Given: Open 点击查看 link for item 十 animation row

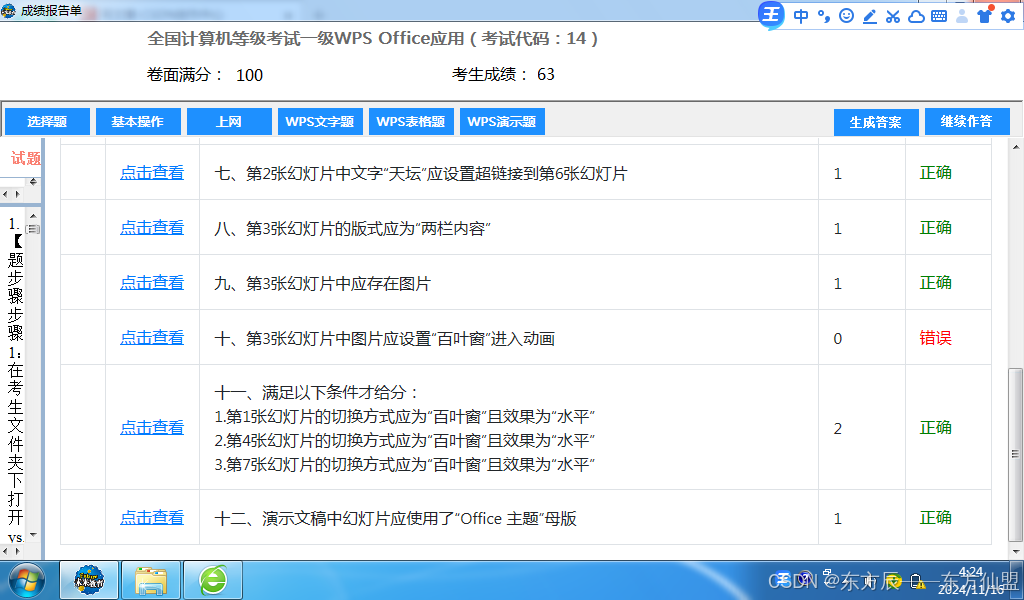Looking at the screenshot, I should (152, 338).
